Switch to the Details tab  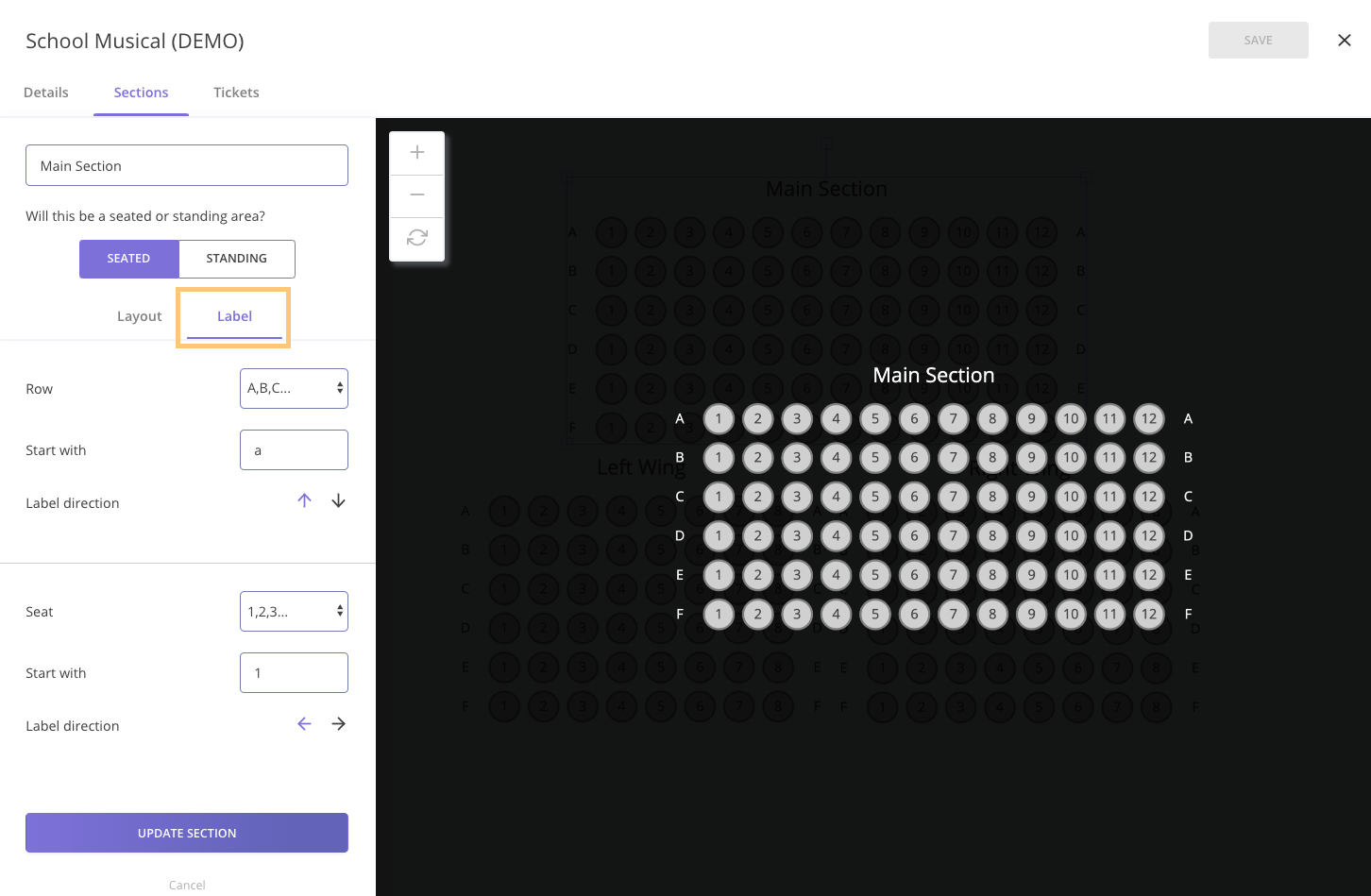tap(45, 92)
